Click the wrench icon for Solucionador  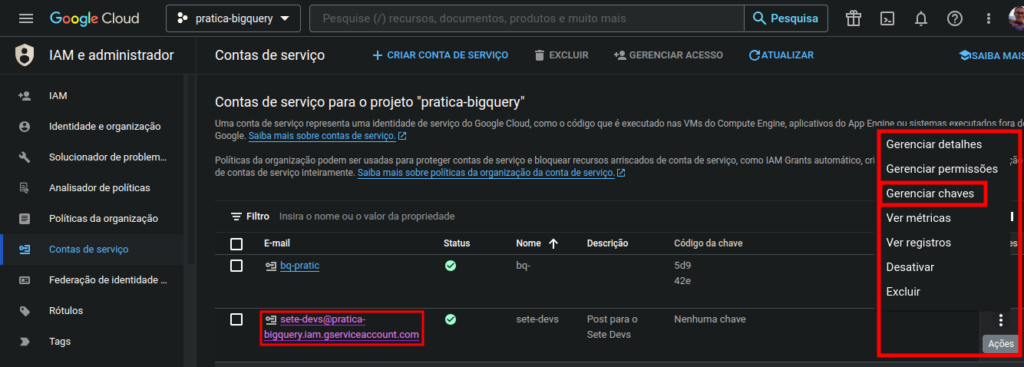coord(25,157)
